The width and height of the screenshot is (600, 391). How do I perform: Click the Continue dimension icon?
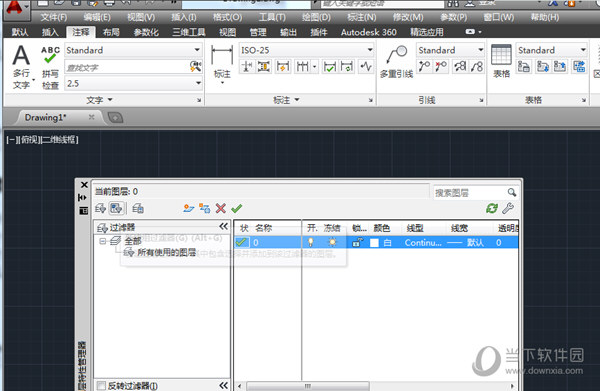point(303,67)
